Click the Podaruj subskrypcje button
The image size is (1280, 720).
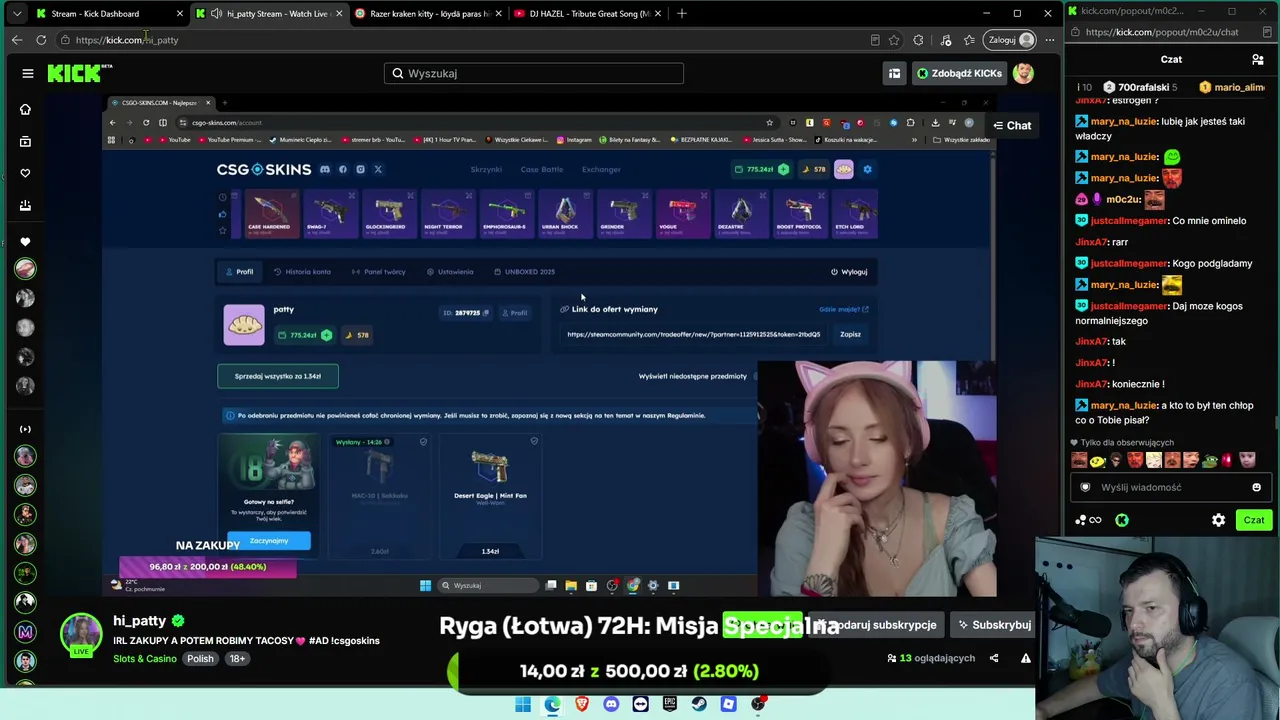[876, 625]
